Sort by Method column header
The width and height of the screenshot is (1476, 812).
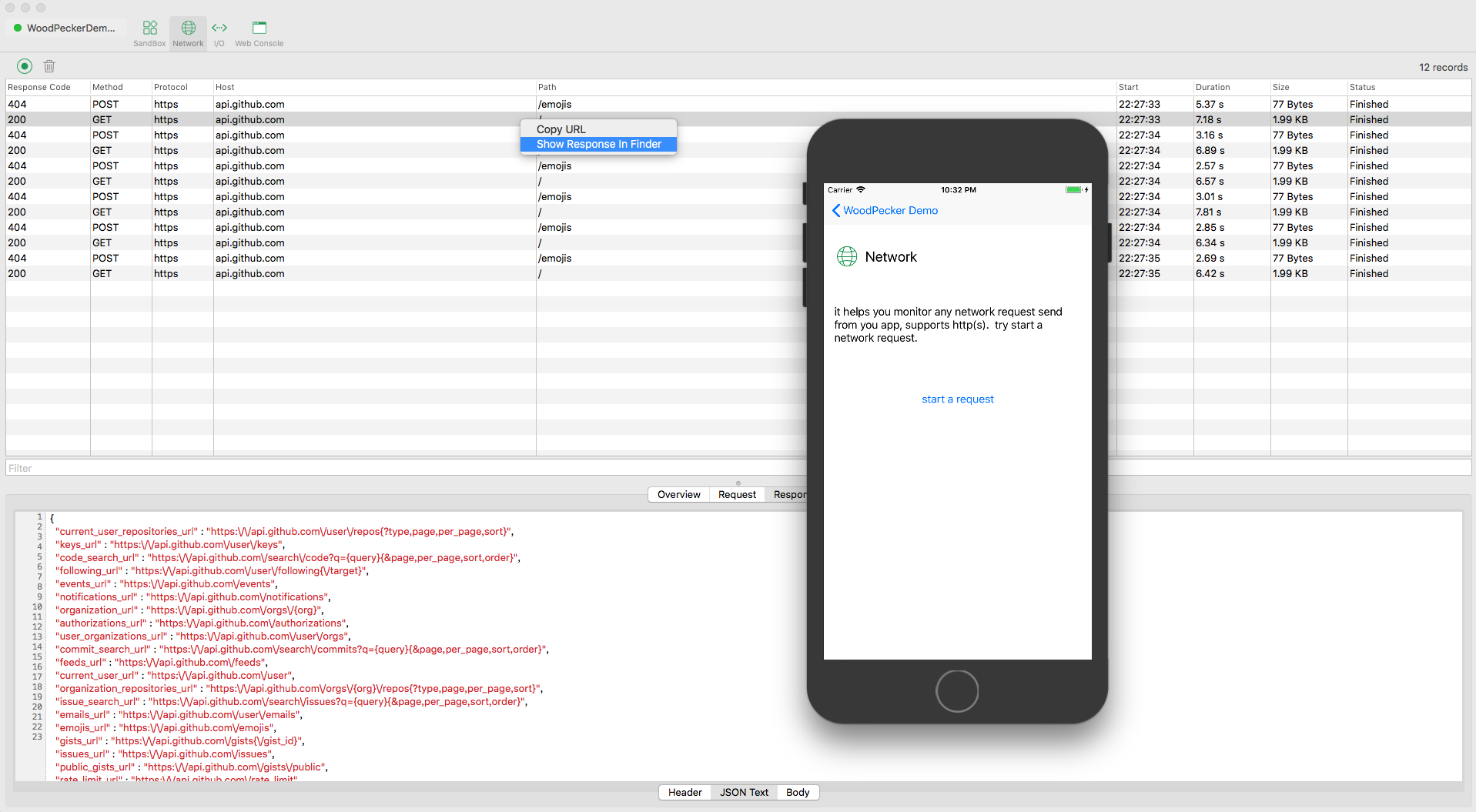tap(121, 87)
